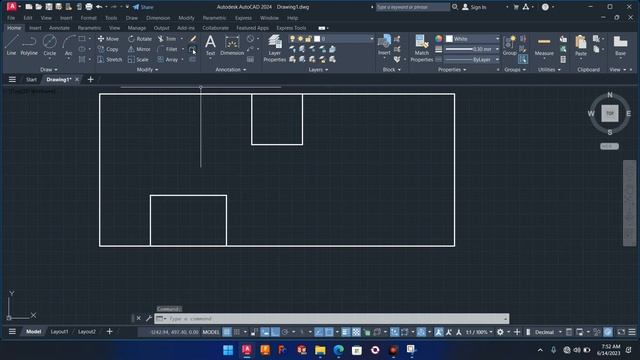Click the Copy command in Modify
Screen dimensions: 640x360
[x=108, y=49]
